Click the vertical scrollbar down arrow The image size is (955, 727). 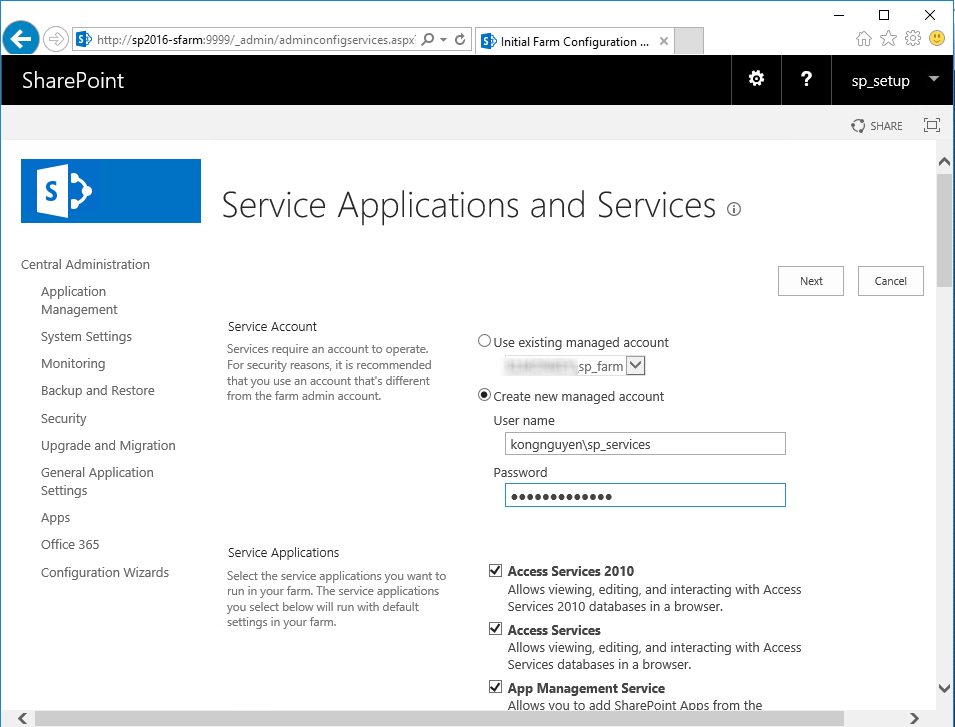click(x=944, y=689)
